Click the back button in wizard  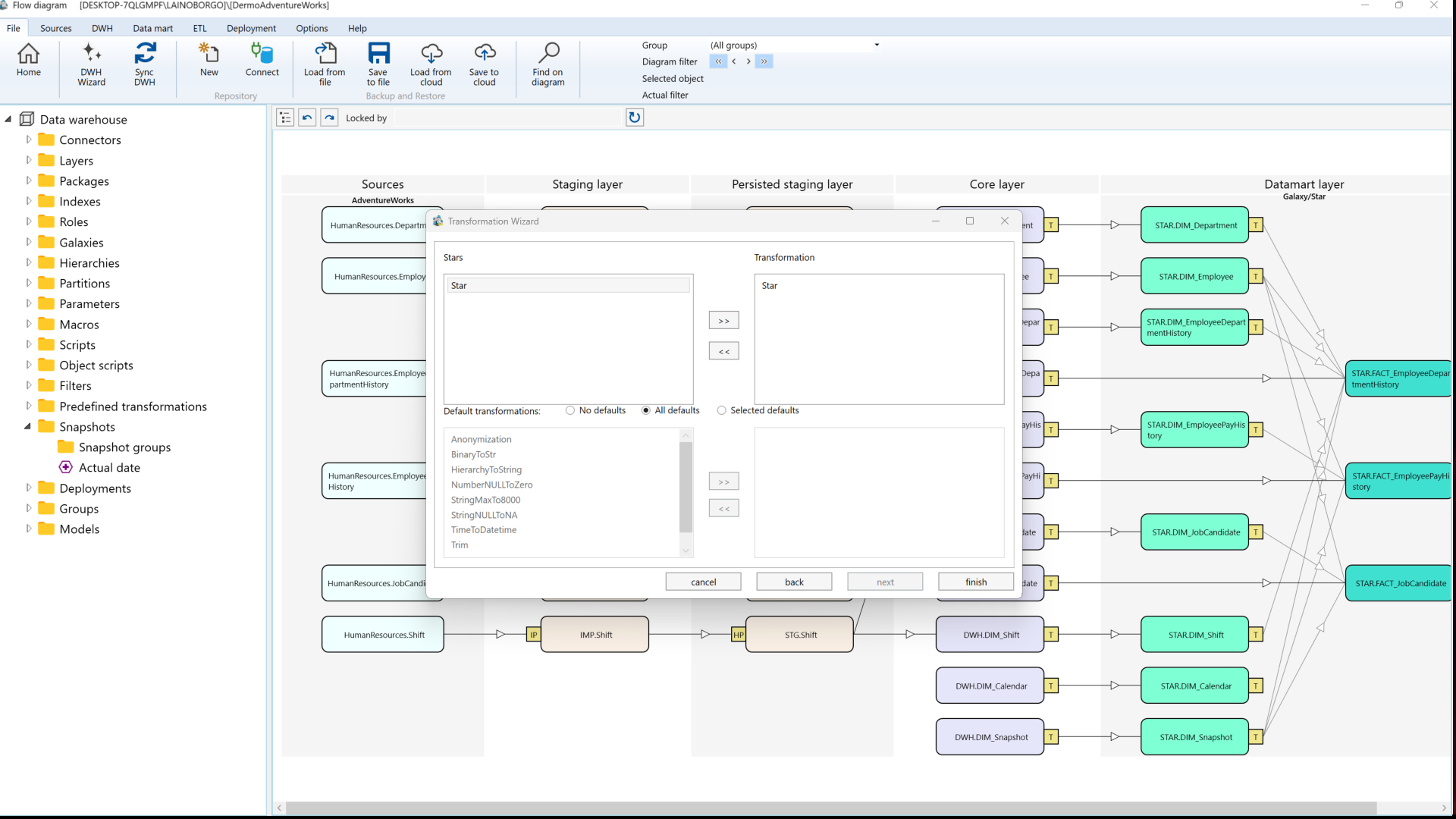pyautogui.click(x=795, y=582)
